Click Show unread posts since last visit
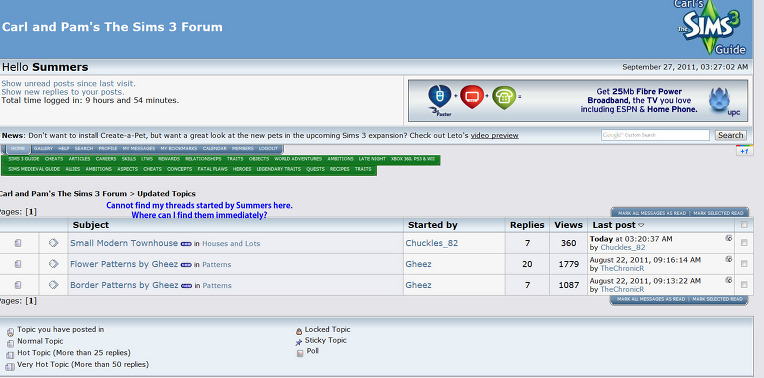Screen dimensions: 764x378 pyautogui.click(x=69, y=83)
